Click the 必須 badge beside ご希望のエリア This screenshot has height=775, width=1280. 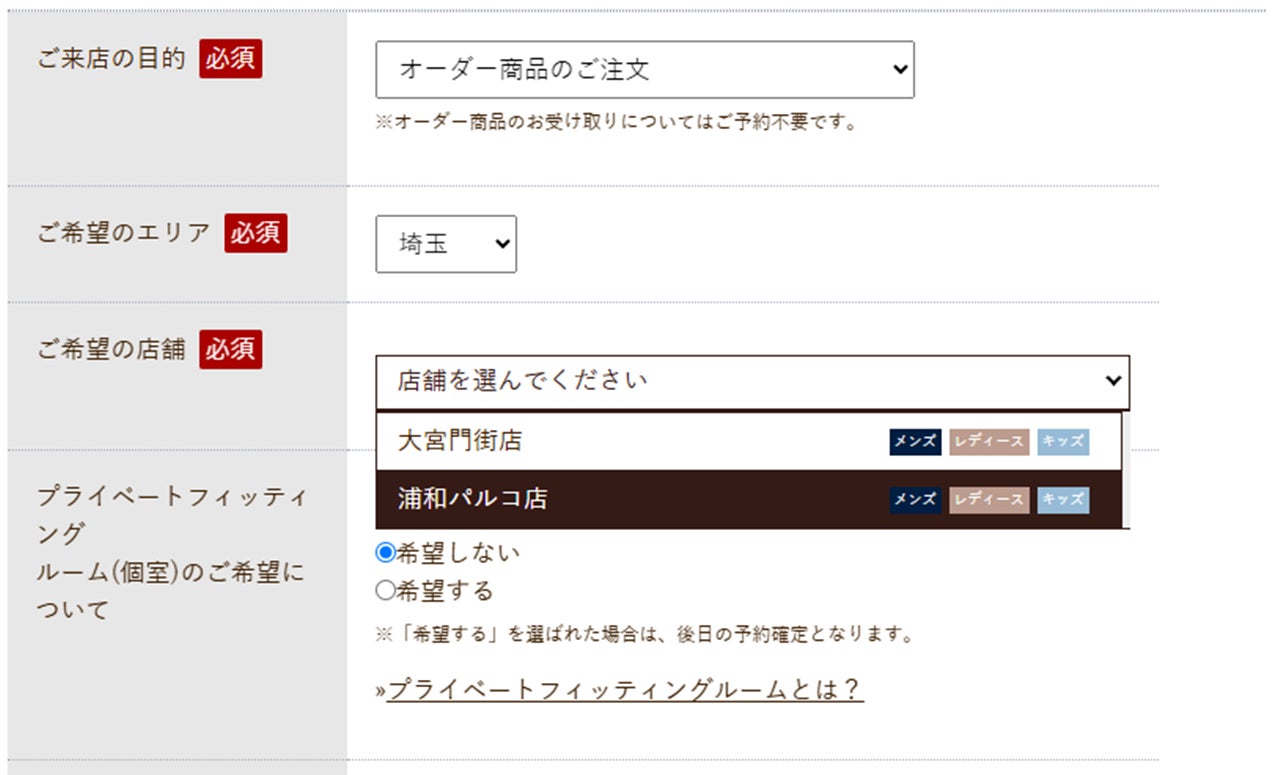[255, 233]
